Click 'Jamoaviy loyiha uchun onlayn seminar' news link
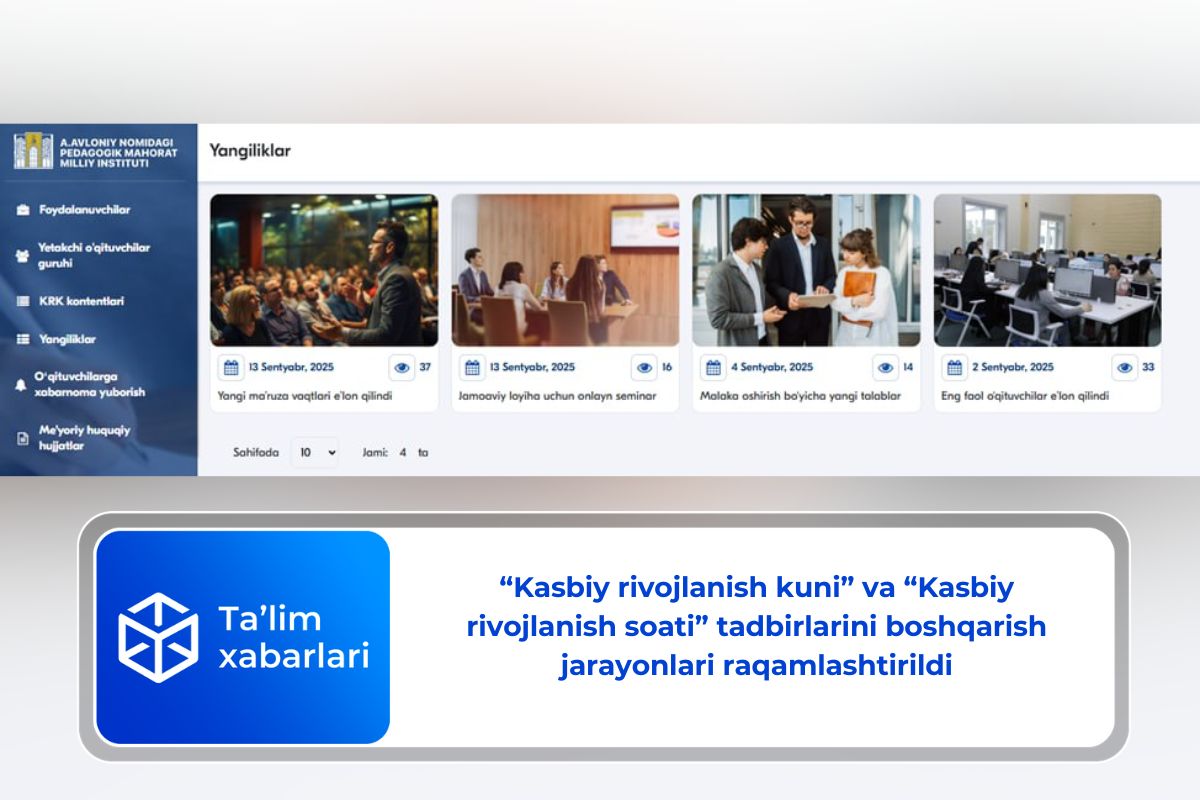The image size is (1200, 800). click(x=557, y=397)
